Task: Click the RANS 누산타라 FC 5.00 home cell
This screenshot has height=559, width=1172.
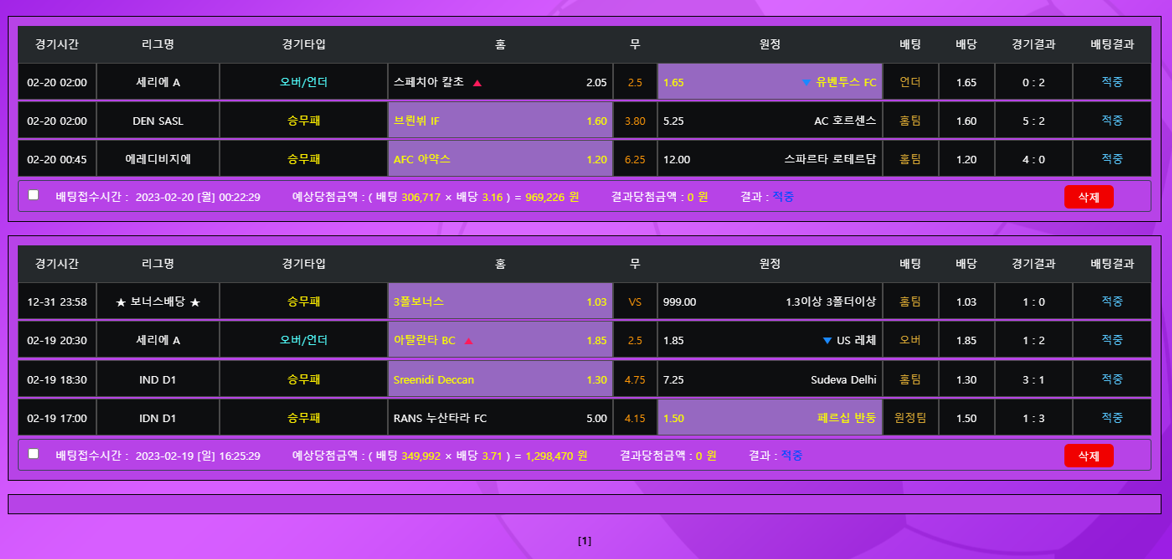Action: tap(500, 418)
